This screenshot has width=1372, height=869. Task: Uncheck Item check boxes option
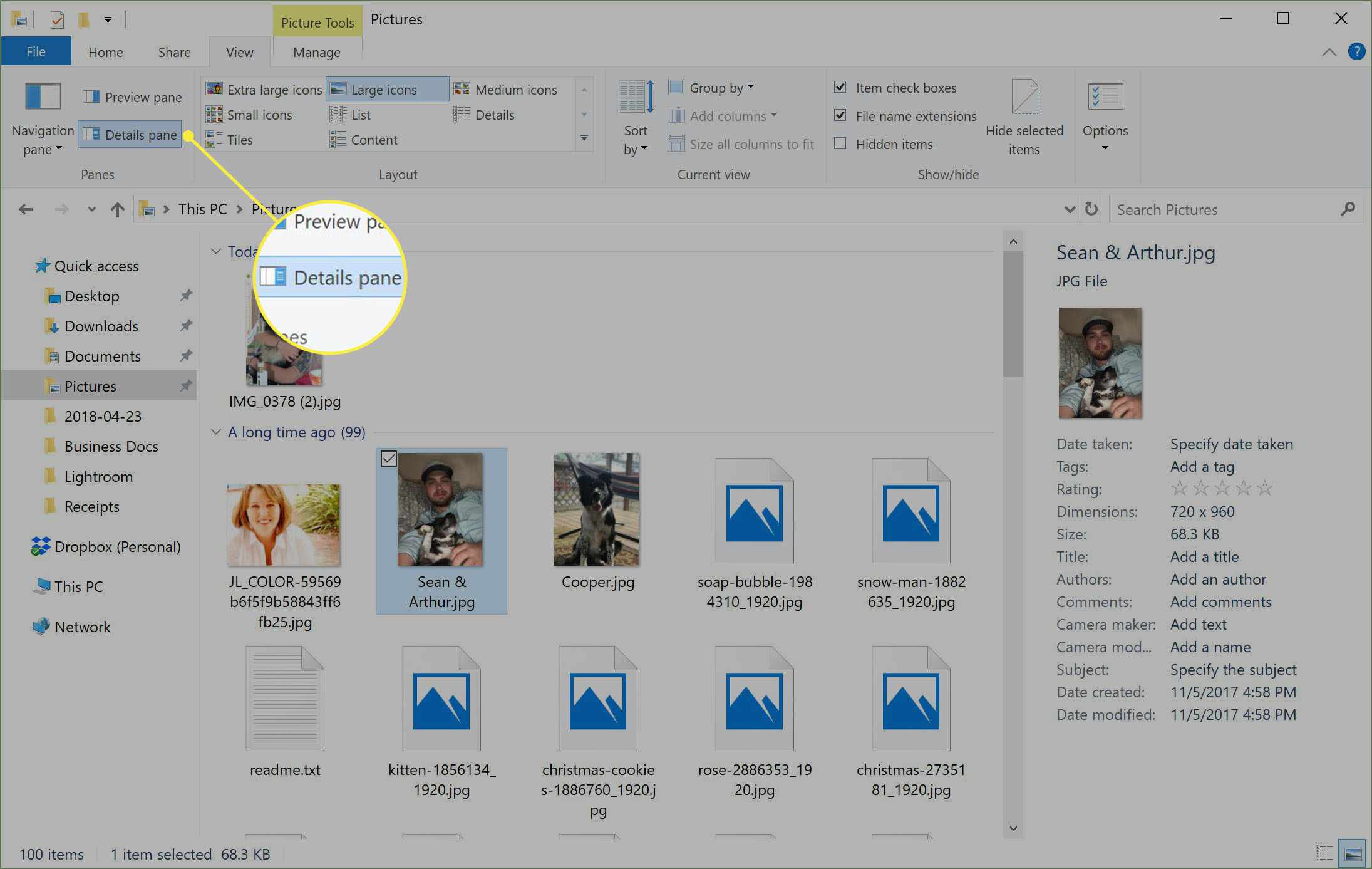[840, 87]
